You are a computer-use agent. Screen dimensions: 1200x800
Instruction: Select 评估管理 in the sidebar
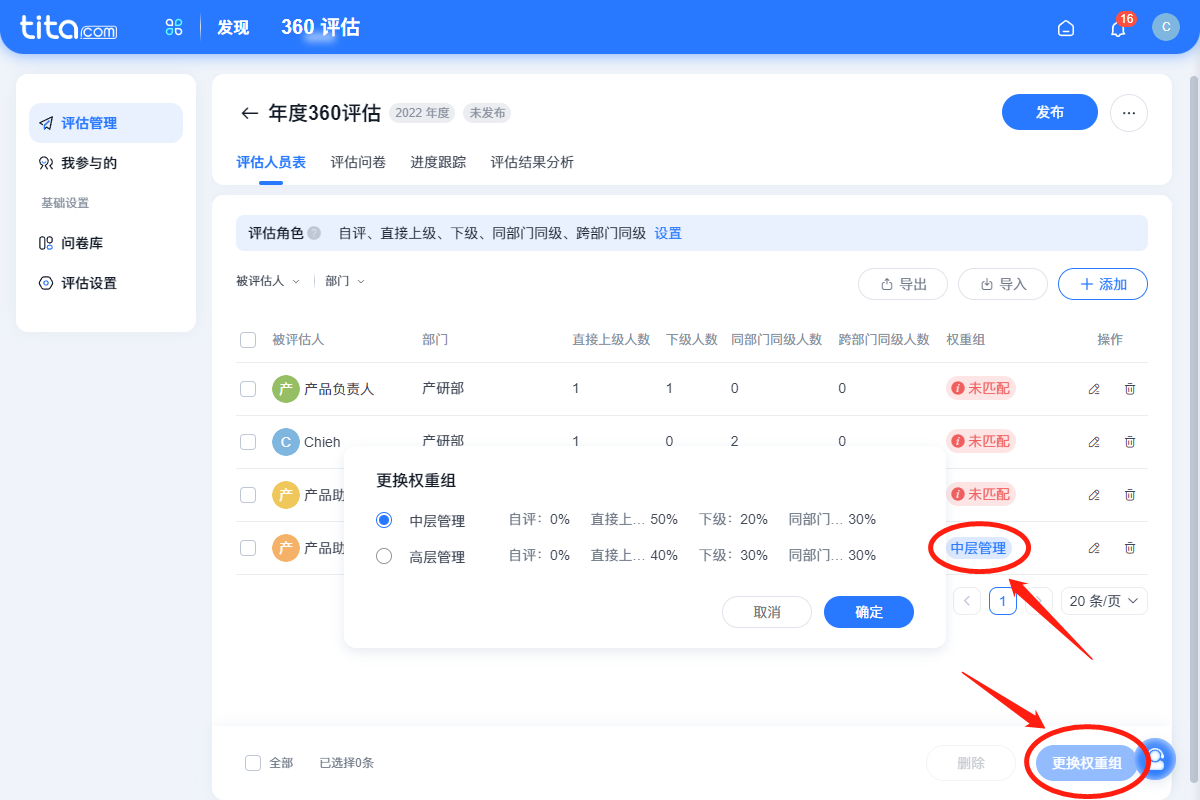106,123
